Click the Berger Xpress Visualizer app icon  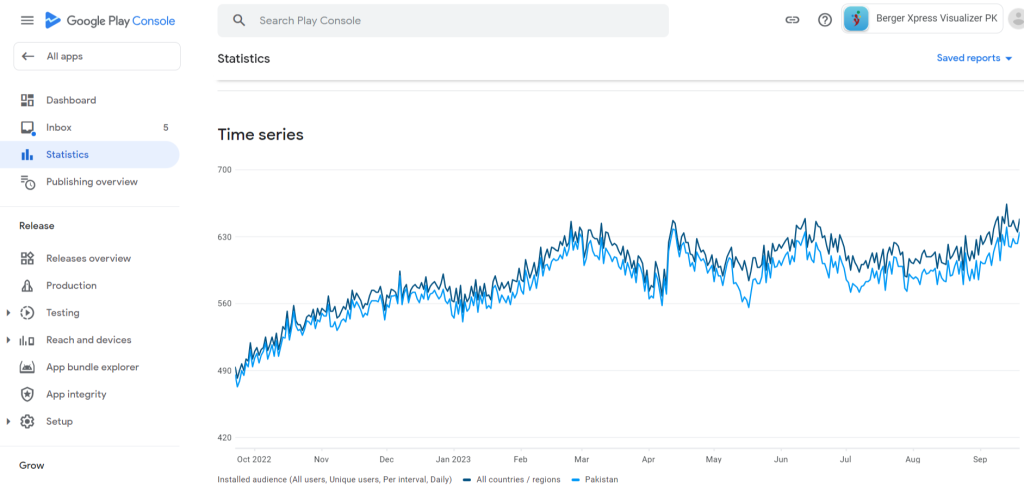coord(856,19)
